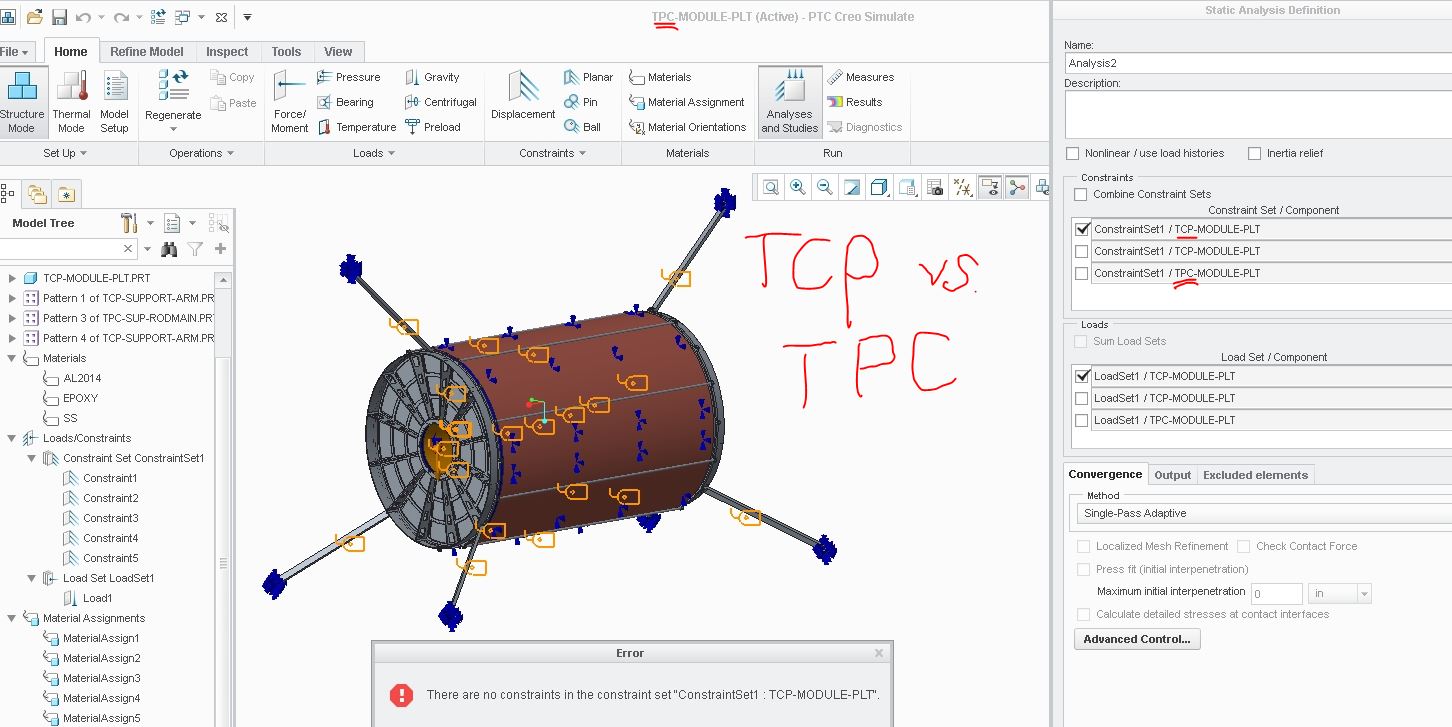
Task: Select the Zoom In magnifier above the model view
Action: pos(795,187)
